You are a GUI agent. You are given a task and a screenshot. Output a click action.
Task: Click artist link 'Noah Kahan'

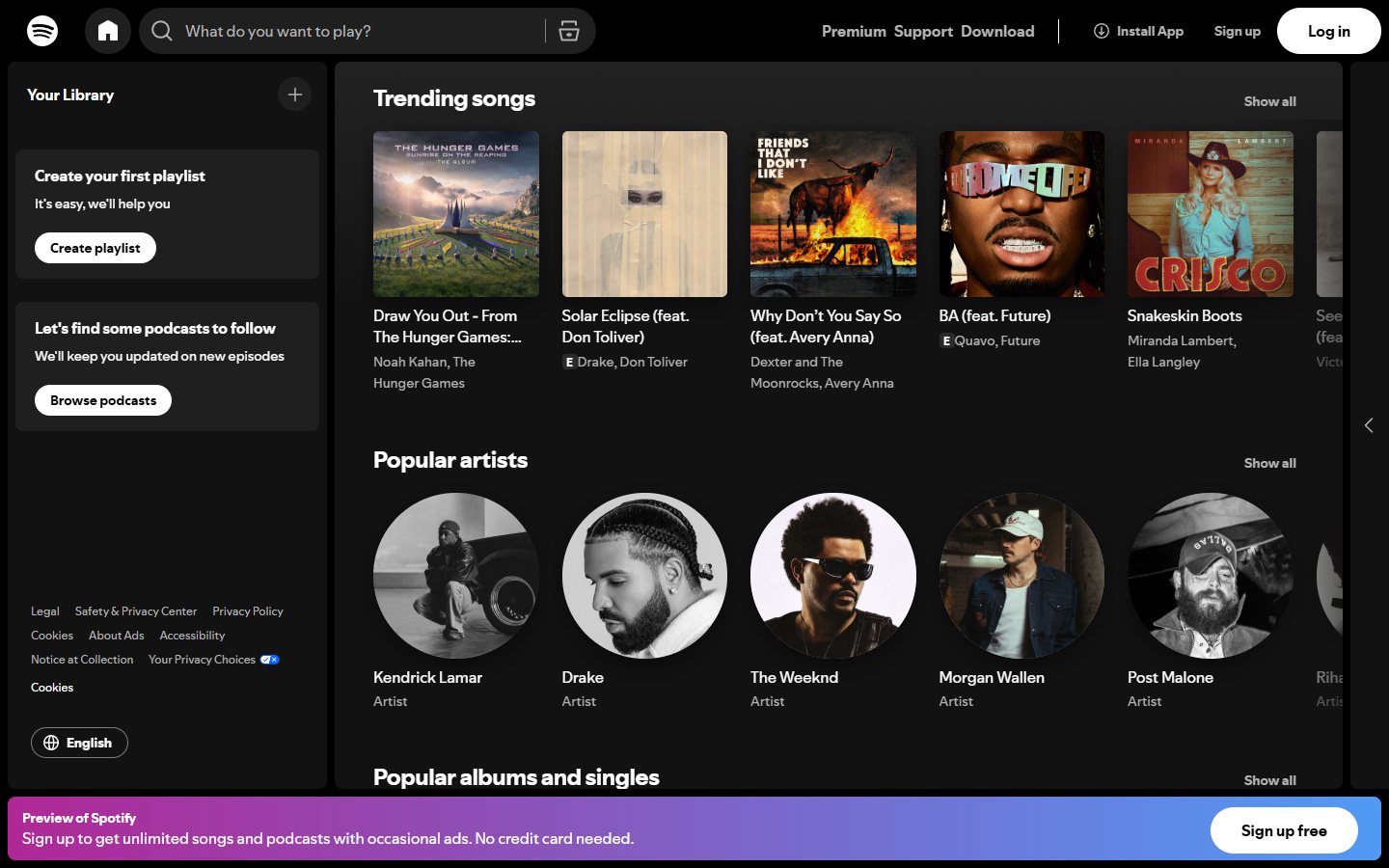point(411,362)
